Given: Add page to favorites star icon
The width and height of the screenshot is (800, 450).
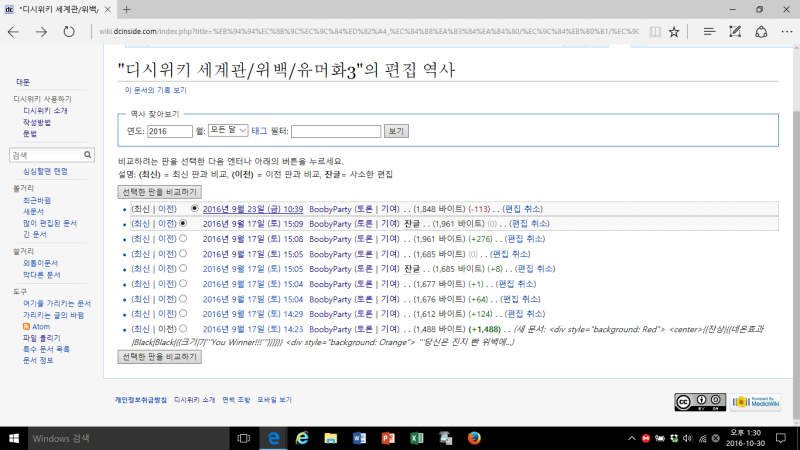Looking at the screenshot, I should pos(674,32).
